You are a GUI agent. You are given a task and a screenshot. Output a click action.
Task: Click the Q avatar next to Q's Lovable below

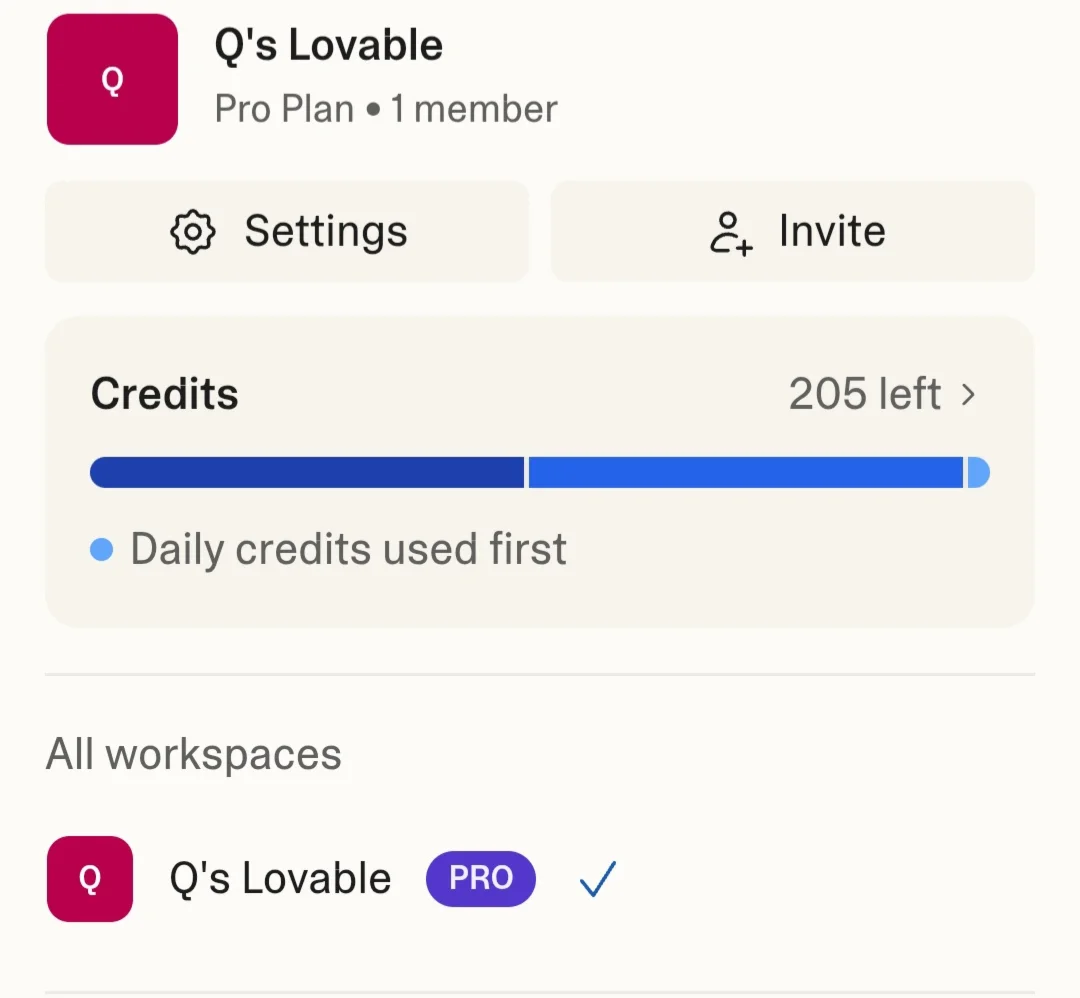(x=89, y=878)
